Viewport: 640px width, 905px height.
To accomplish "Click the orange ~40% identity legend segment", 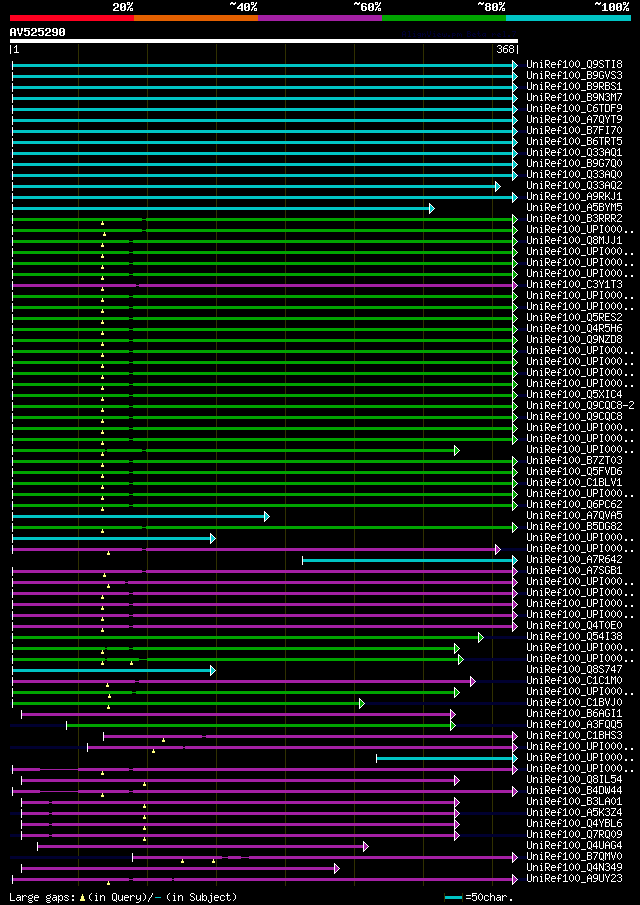I will tap(196, 18).
